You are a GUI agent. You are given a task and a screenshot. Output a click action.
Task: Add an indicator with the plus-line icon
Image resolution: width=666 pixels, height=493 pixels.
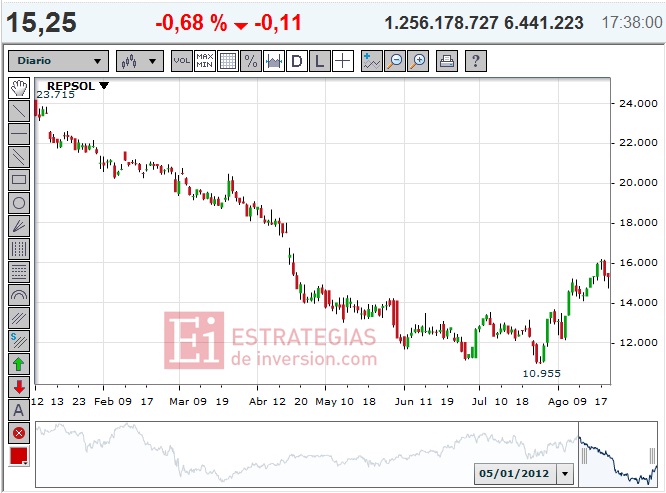(x=372, y=61)
